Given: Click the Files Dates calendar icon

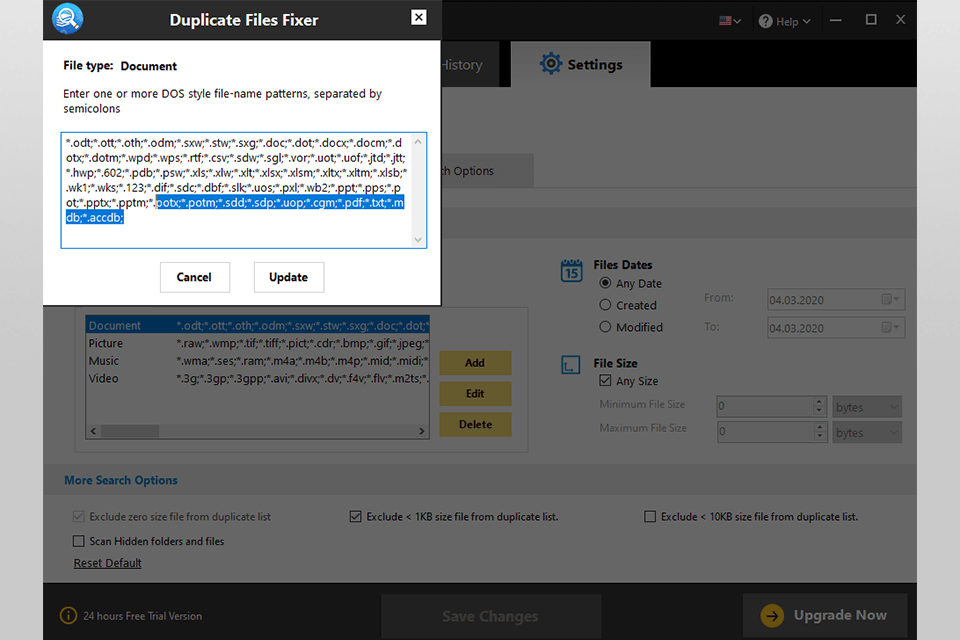Looking at the screenshot, I should point(571,270).
